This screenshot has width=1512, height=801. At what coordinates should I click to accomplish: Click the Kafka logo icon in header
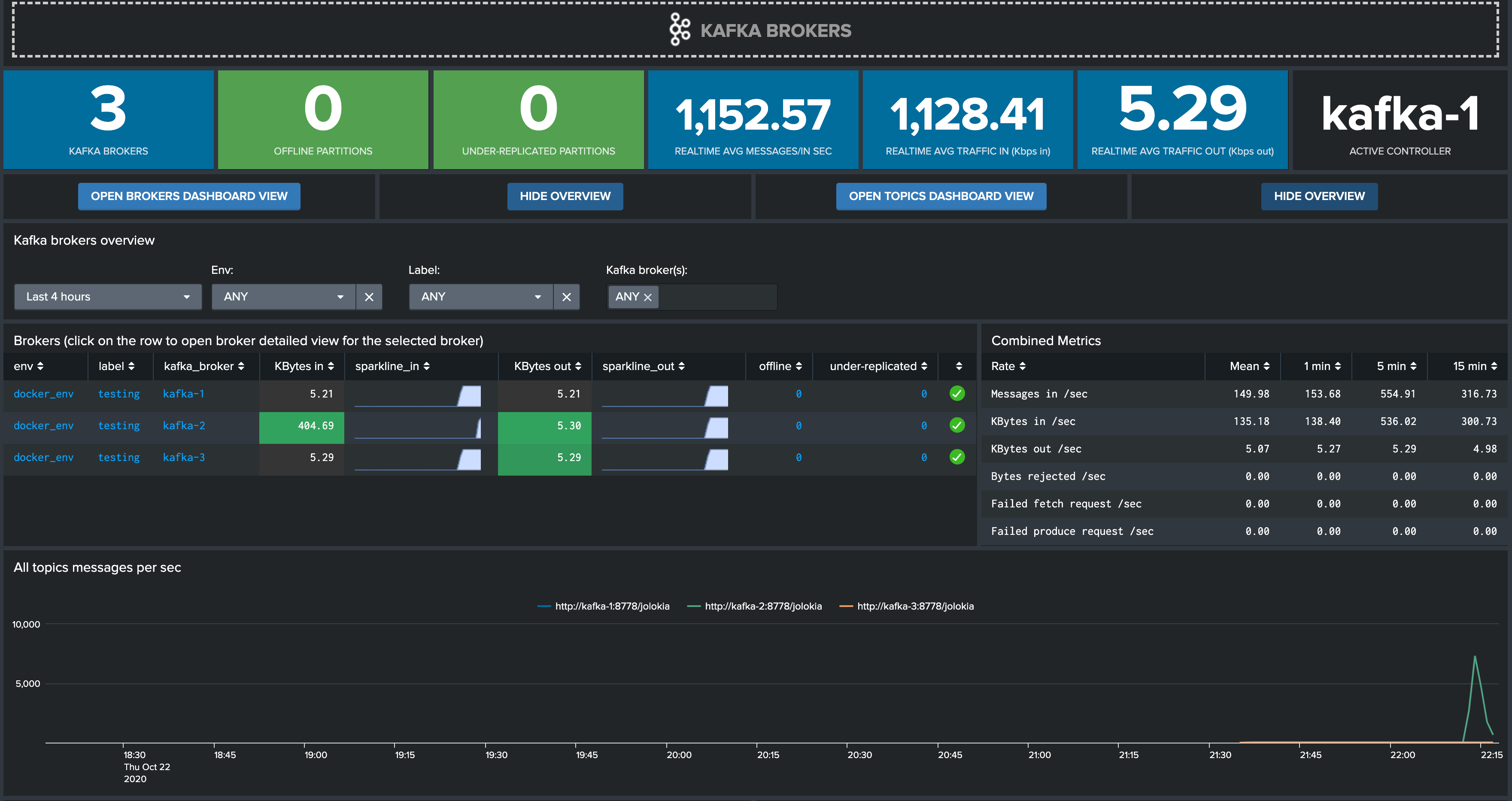click(x=680, y=29)
